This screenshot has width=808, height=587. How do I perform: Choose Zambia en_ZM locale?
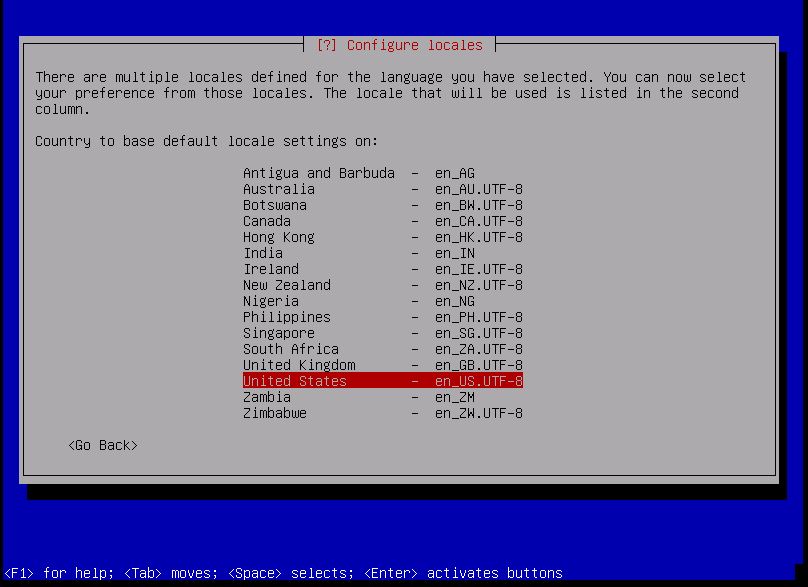point(382,397)
